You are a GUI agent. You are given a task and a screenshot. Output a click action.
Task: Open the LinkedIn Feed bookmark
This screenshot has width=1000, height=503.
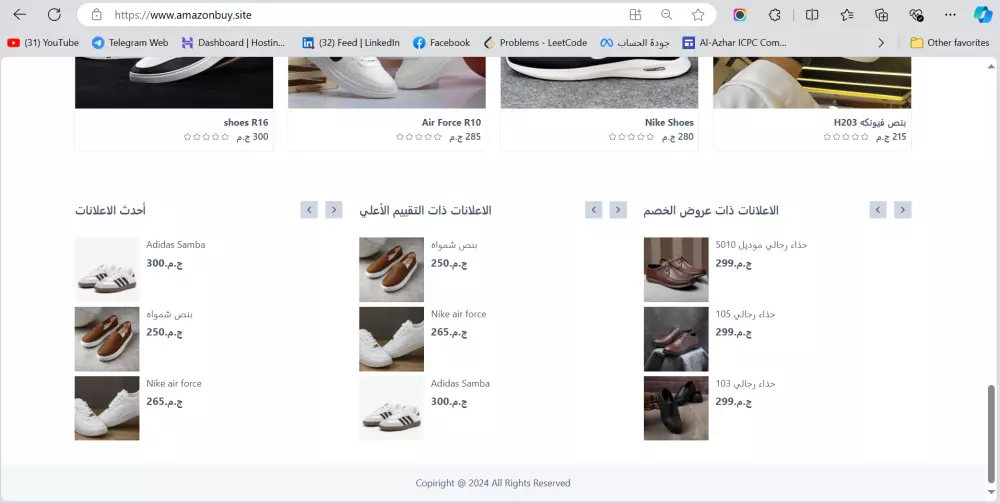[351, 43]
